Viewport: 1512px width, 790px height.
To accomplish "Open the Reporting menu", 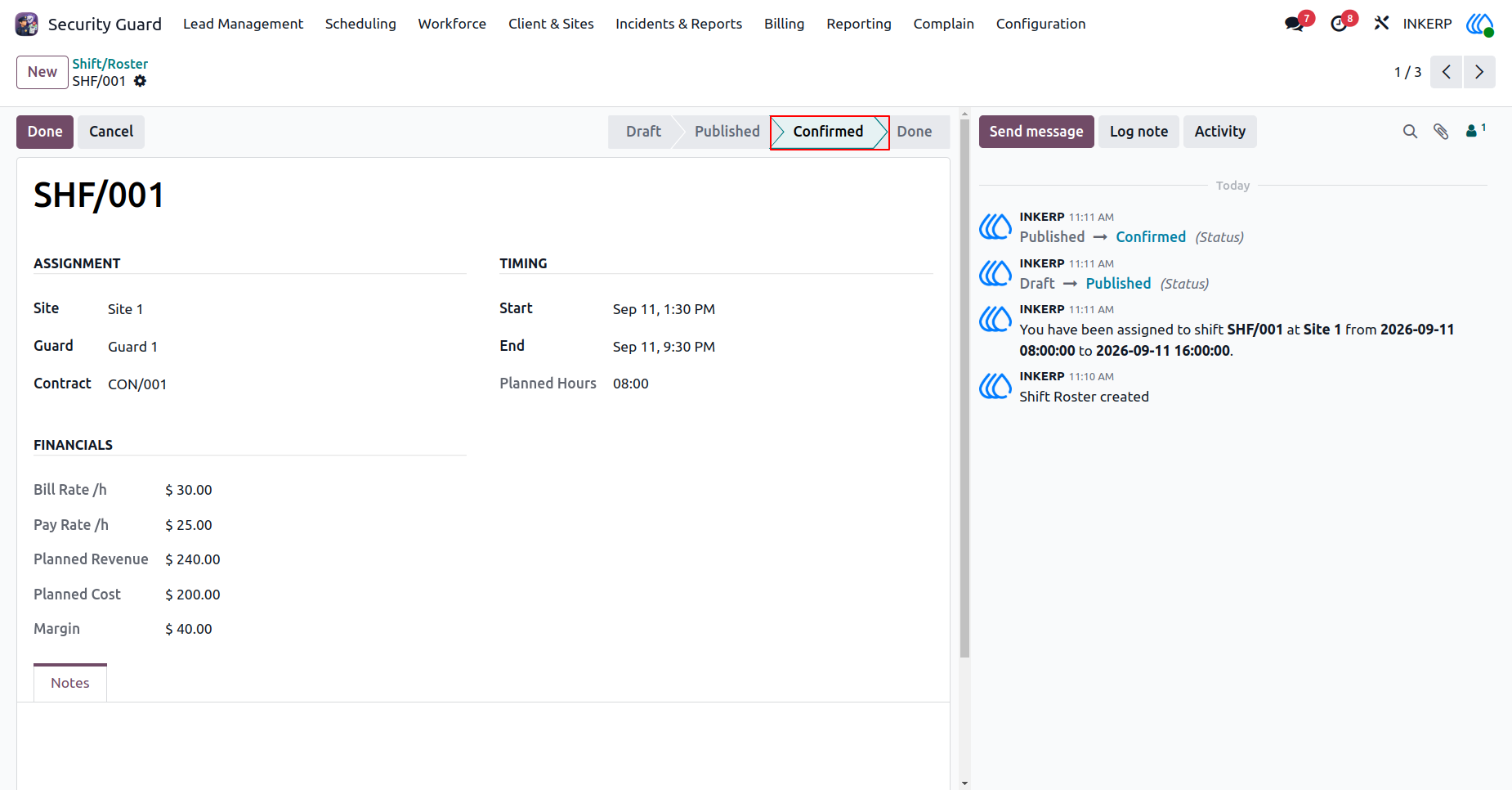I will click(858, 24).
